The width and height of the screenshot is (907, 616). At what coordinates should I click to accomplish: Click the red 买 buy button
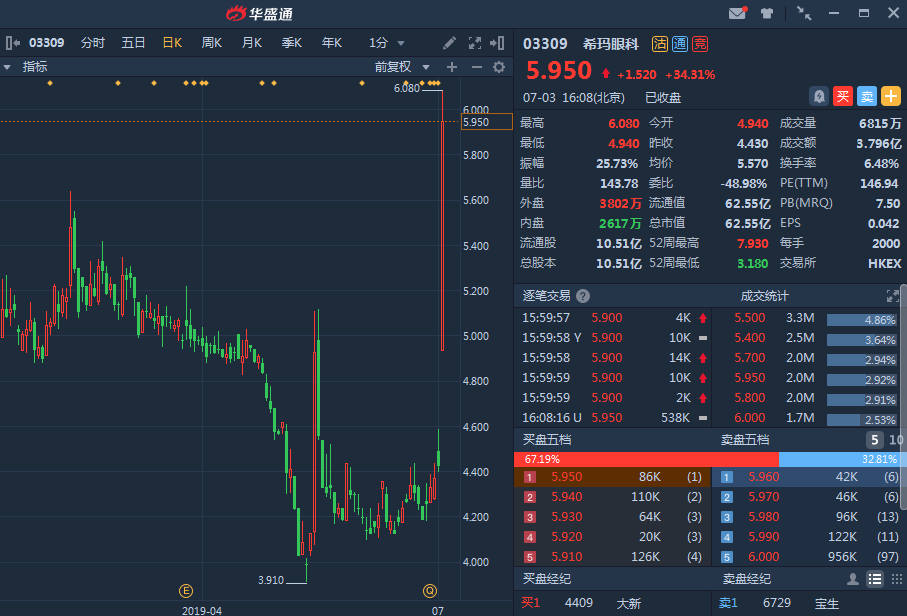[x=843, y=96]
